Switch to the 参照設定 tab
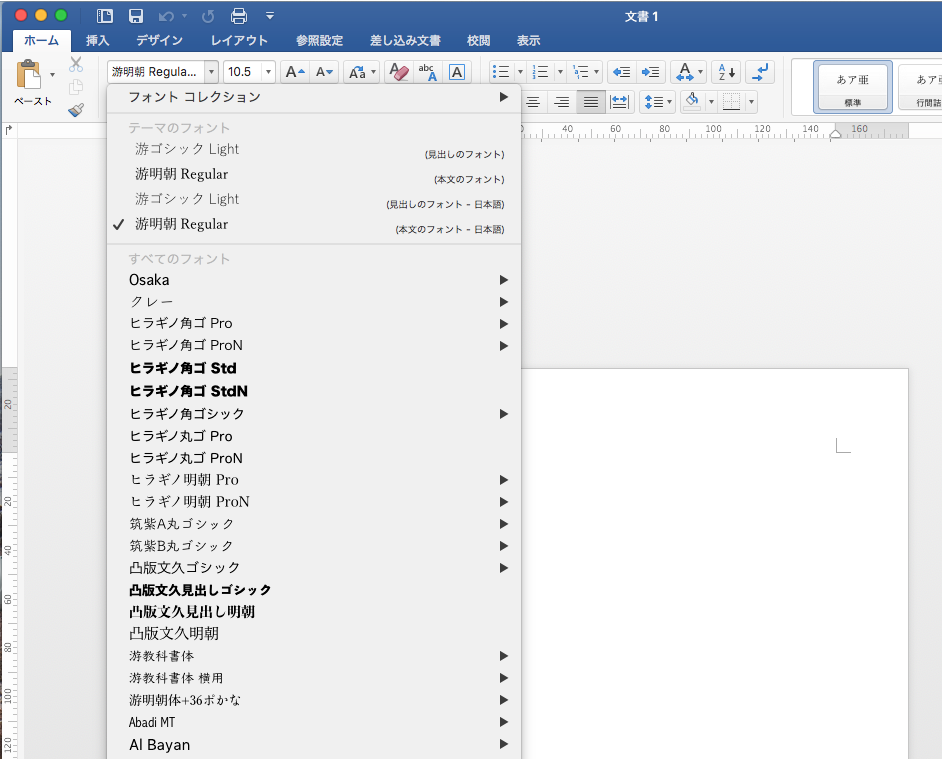Screen dimensions: 942x759 coord(319,40)
